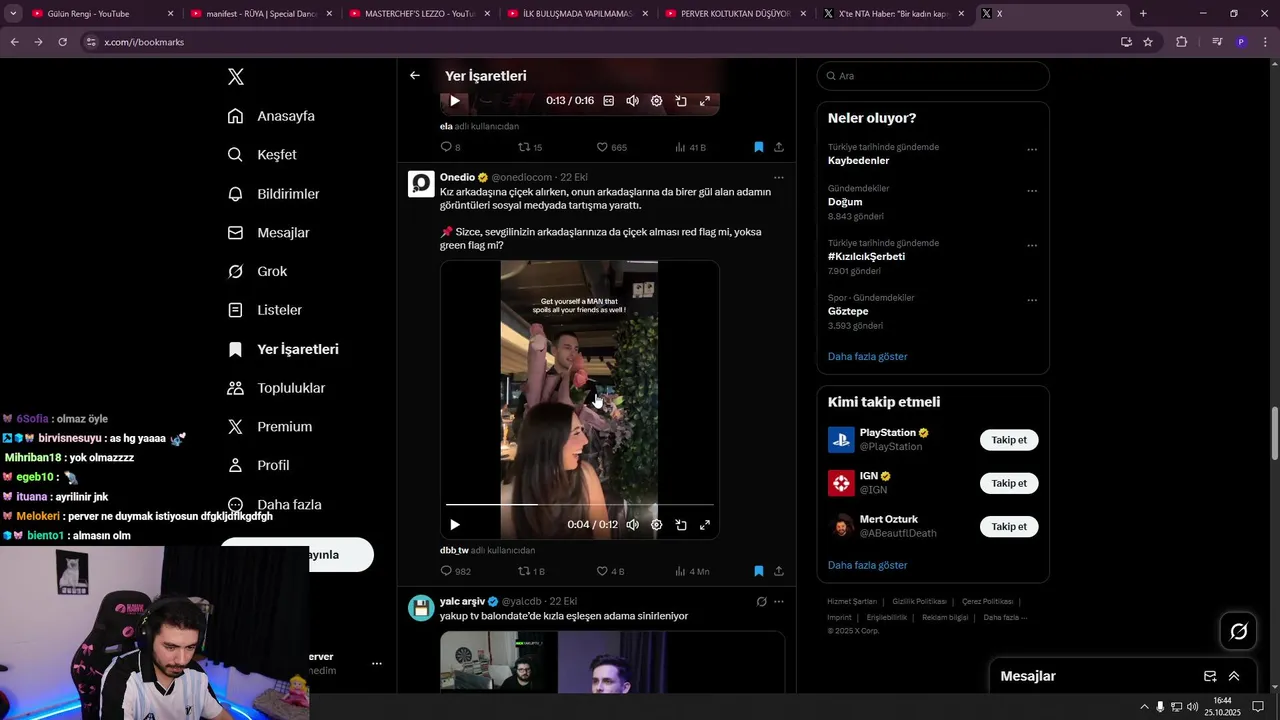Image resolution: width=1280 pixels, height=720 pixels.
Task: Remove bookmark from ela video post
Action: pyautogui.click(x=759, y=147)
